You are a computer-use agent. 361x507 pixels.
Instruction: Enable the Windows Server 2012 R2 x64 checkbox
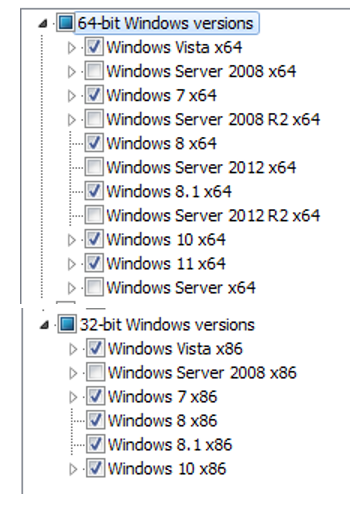(94, 215)
